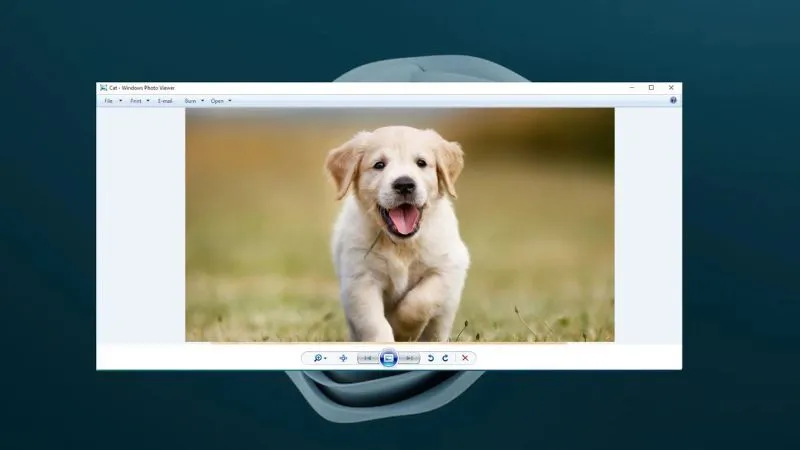Click the blue Help question mark icon

(673, 101)
